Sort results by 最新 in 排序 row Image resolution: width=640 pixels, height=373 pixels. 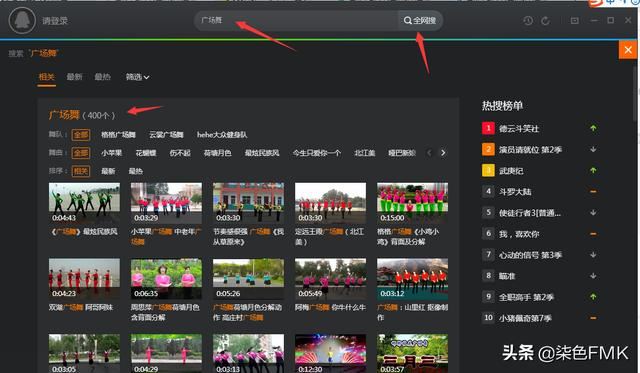coord(108,171)
